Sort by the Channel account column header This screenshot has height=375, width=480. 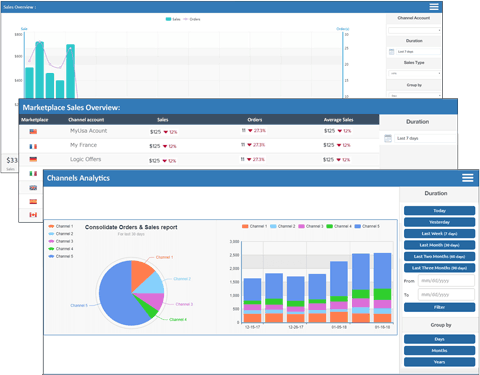86,120
